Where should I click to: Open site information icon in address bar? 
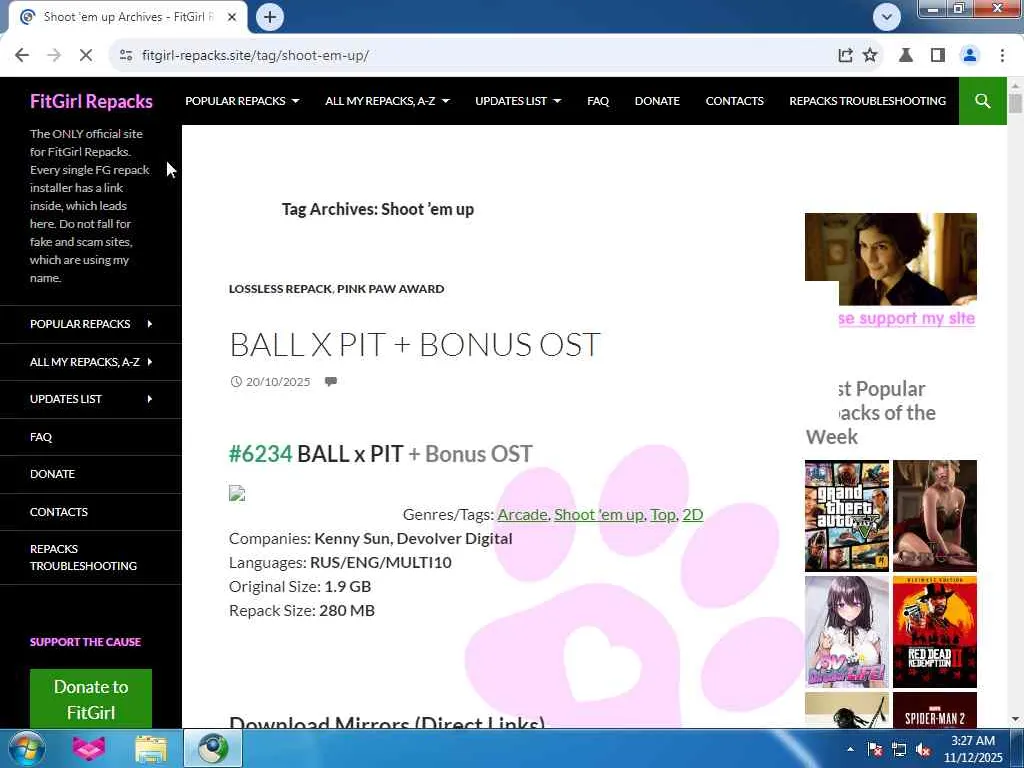point(126,56)
